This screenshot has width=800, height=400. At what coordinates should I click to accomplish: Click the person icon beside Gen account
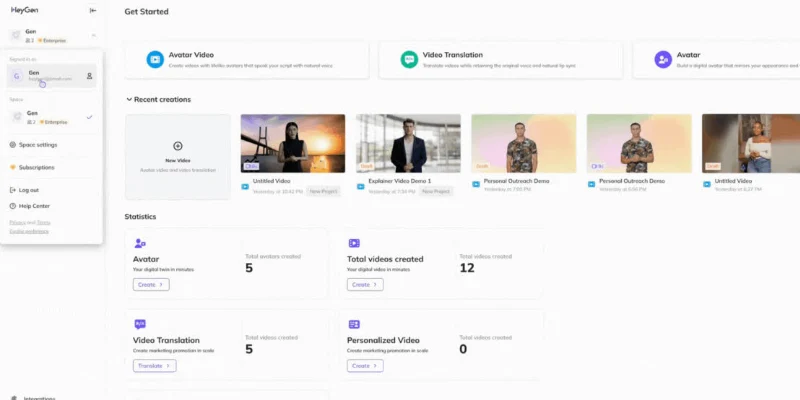point(89,76)
